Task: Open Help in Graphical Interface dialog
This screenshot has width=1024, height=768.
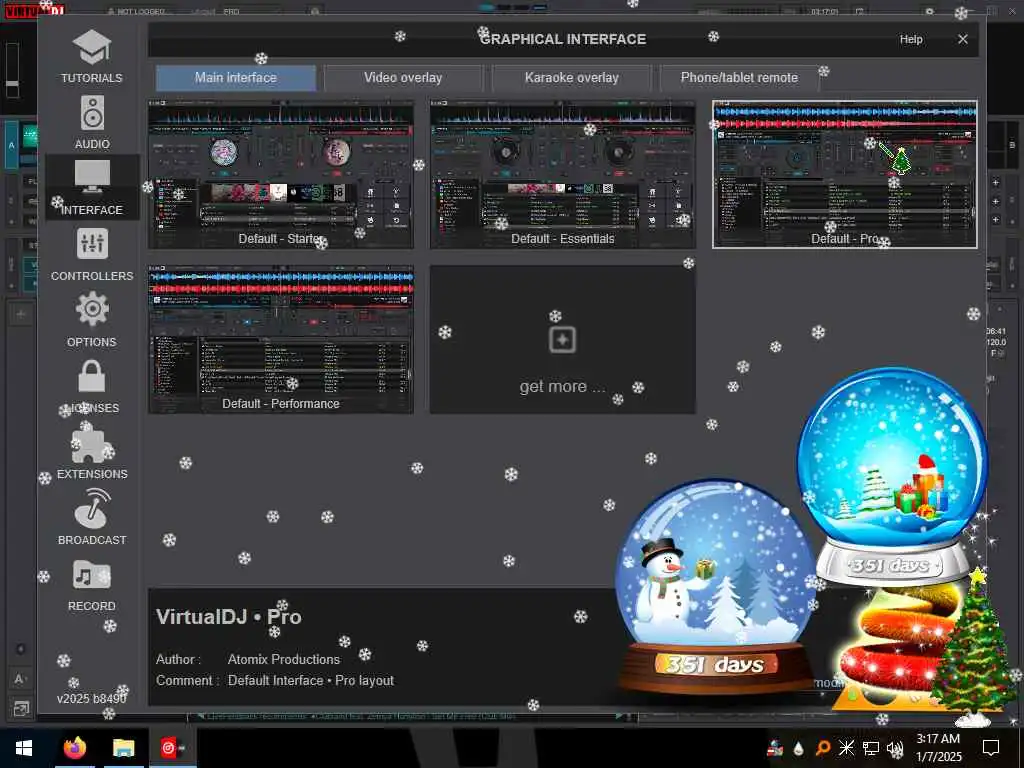Action: [911, 39]
